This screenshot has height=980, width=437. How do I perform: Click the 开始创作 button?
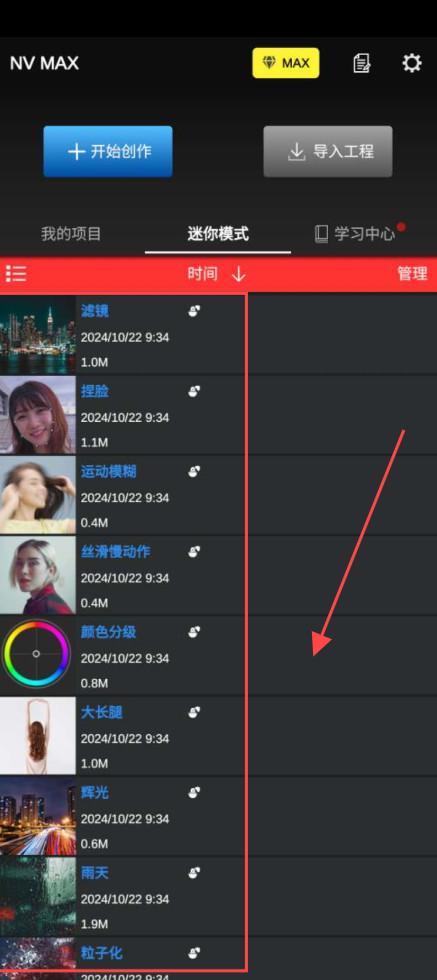coord(108,151)
